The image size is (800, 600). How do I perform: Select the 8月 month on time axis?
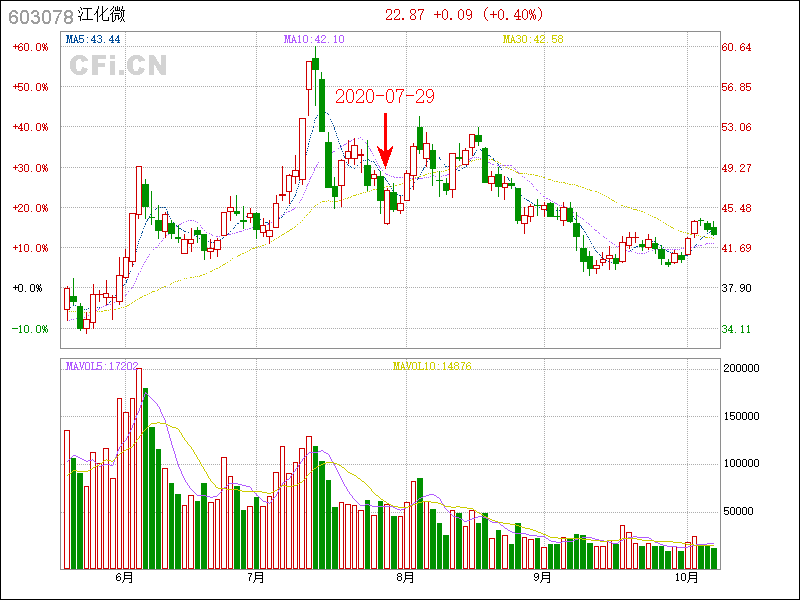tap(405, 578)
